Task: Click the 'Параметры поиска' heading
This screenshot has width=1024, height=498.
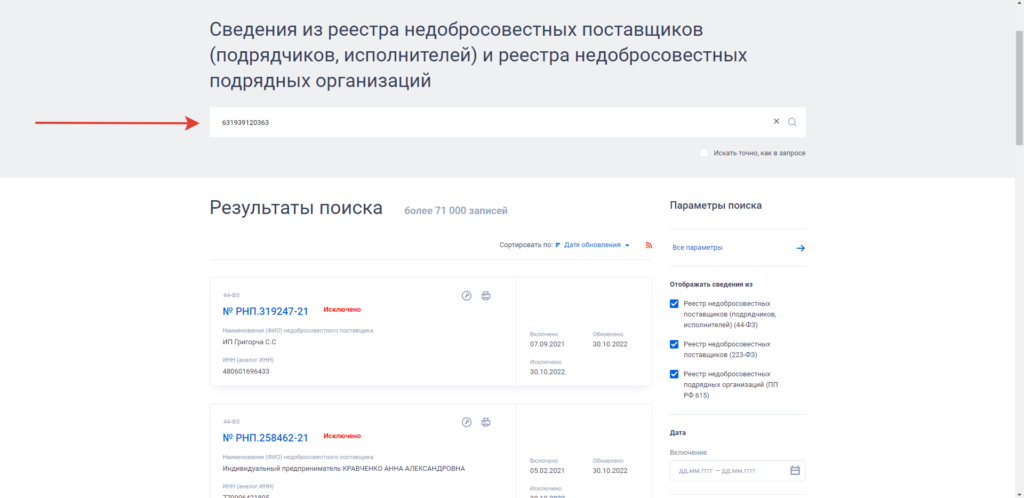Action: click(716, 206)
